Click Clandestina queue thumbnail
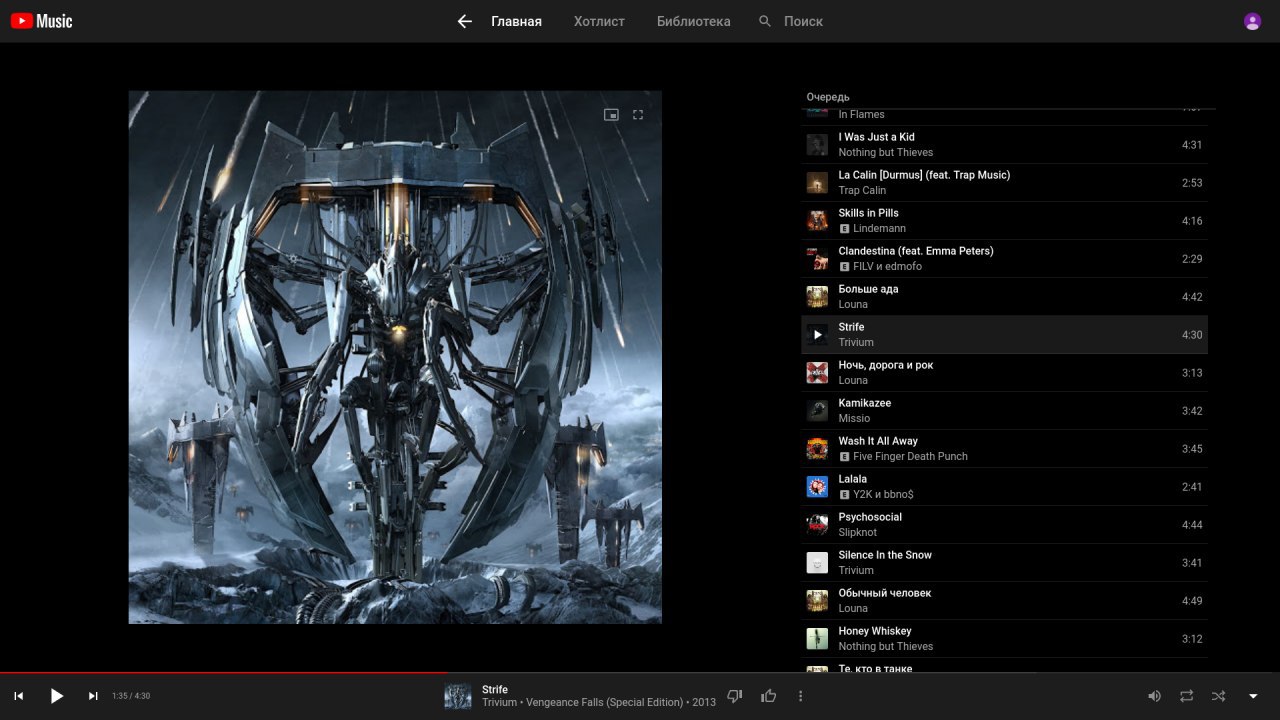The width and height of the screenshot is (1280, 720). pos(817,259)
